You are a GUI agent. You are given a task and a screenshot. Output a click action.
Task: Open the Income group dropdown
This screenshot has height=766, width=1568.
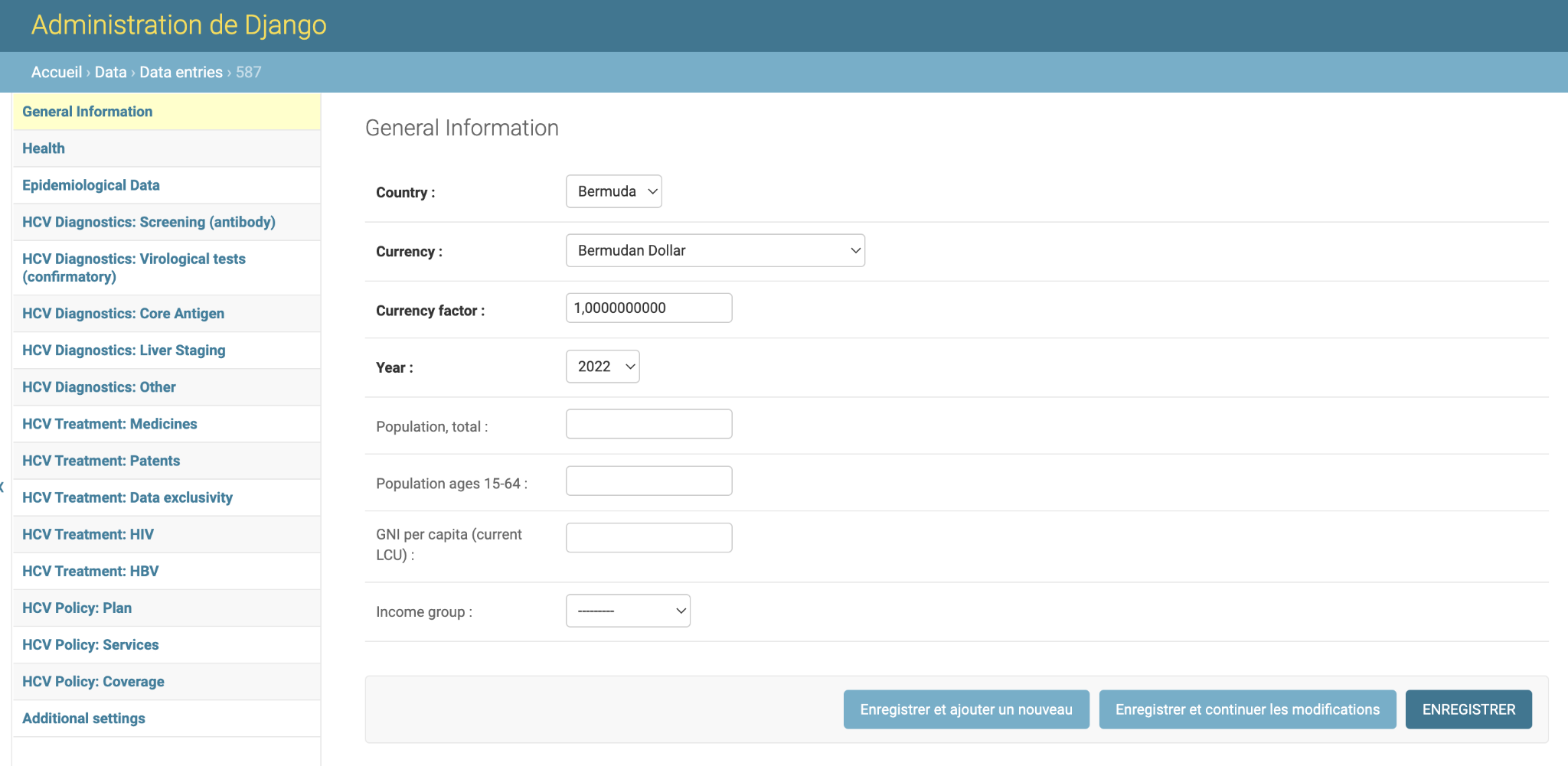point(628,611)
